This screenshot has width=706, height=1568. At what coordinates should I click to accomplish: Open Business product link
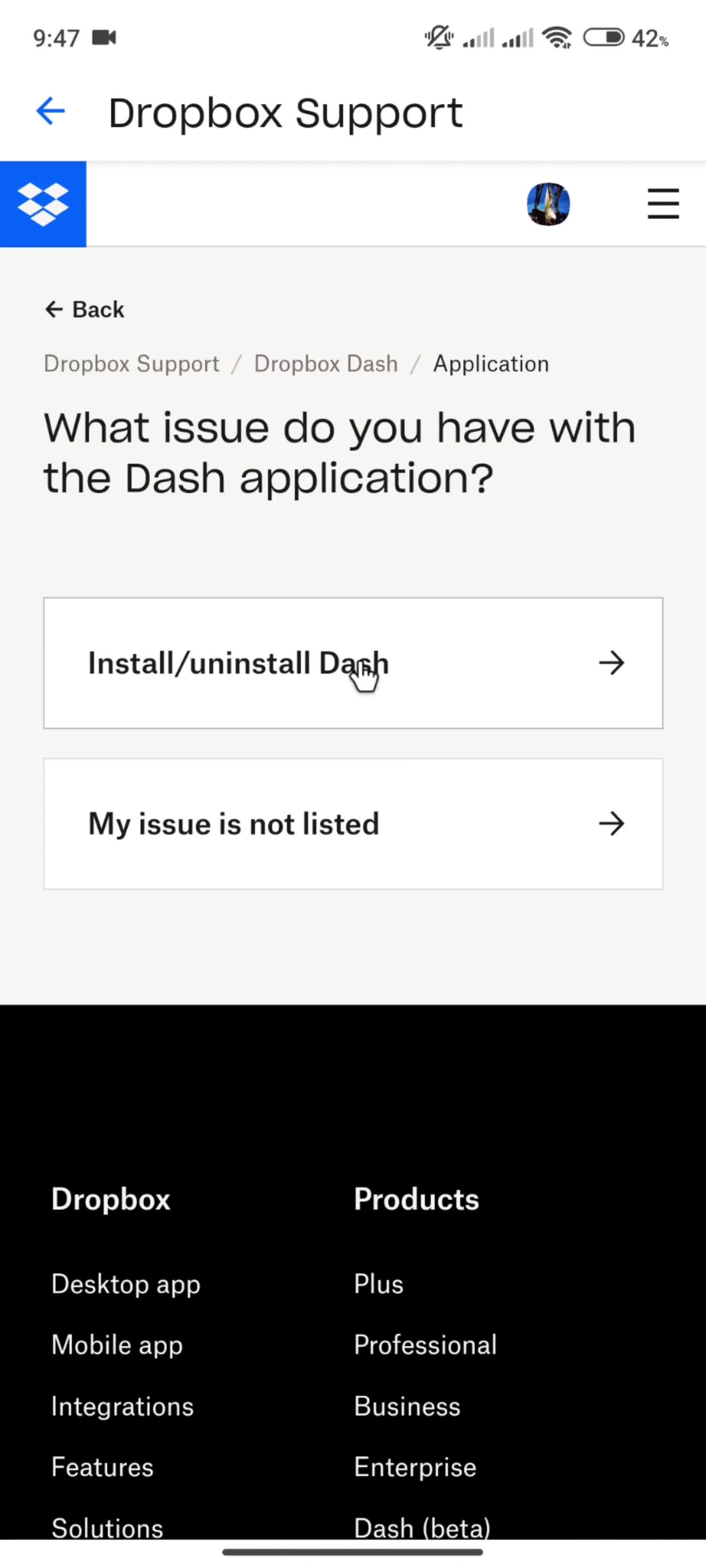[x=407, y=1406]
